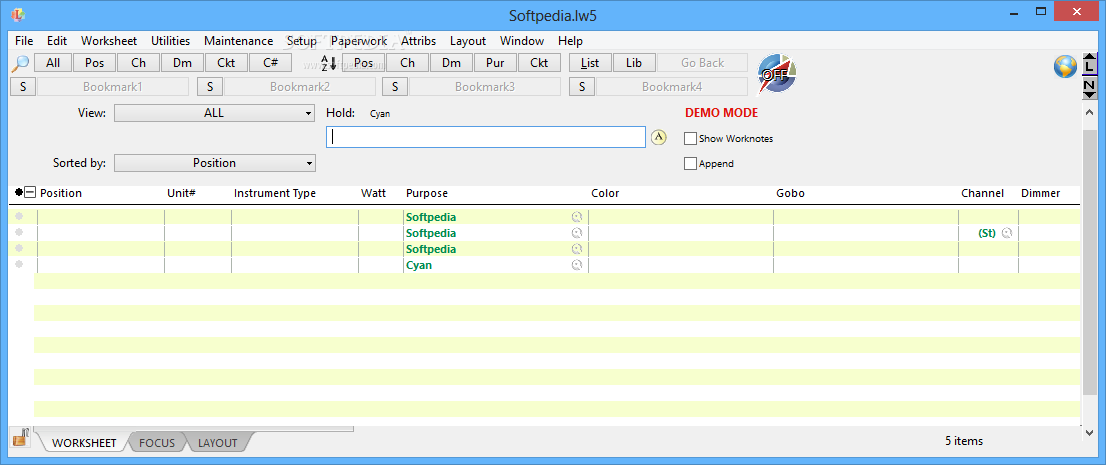Open the Sorted by dropdown showing Position
This screenshot has height=465, width=1106.
click(x=214, y=163)
